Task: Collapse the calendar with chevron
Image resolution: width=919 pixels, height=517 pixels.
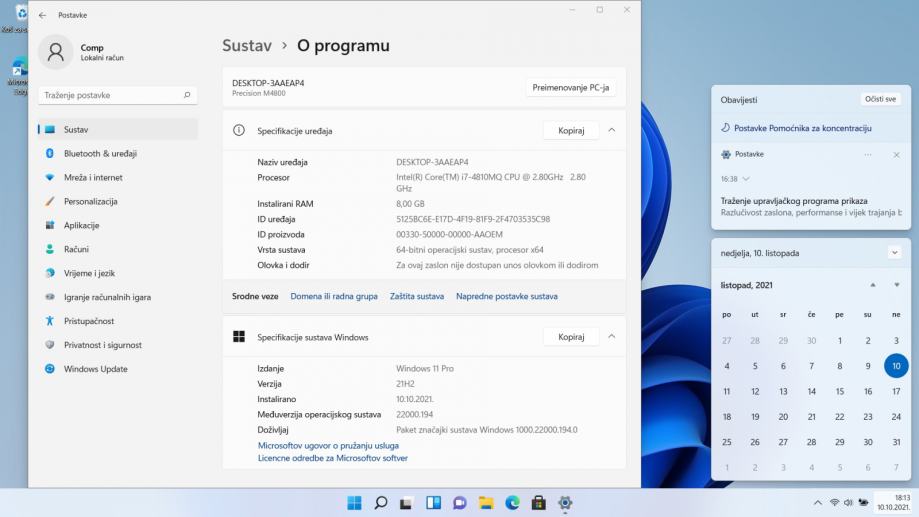Action: pos(894,253)
